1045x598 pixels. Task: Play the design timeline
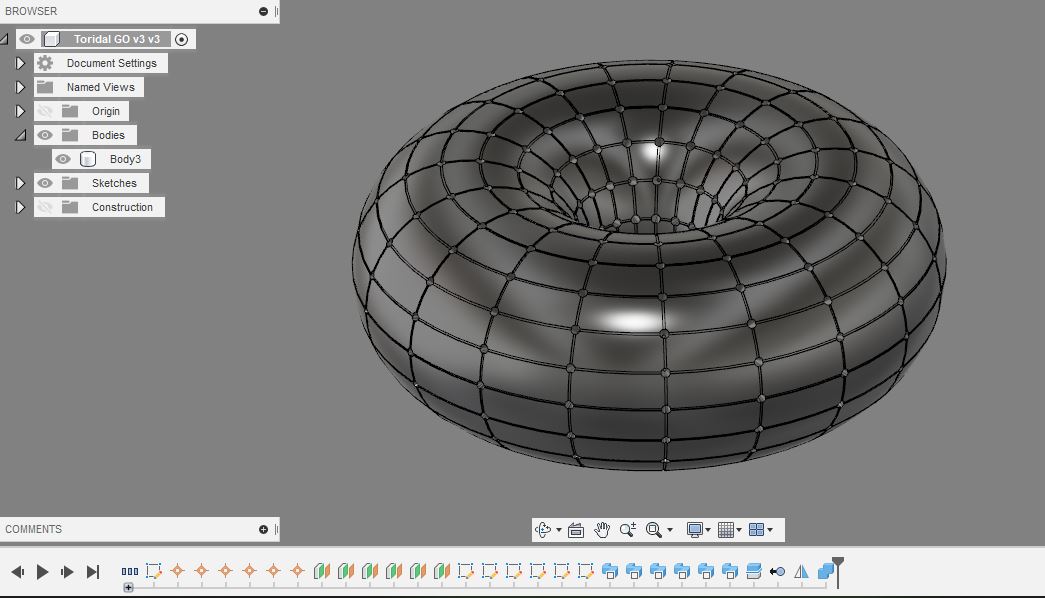point(42,571)
